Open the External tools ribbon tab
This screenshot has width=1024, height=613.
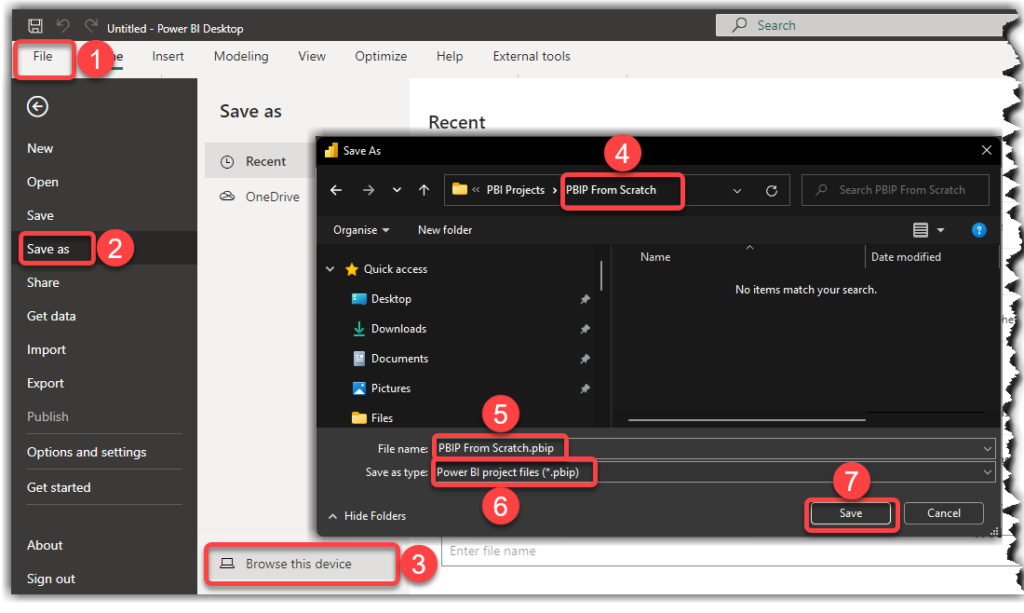531,56
